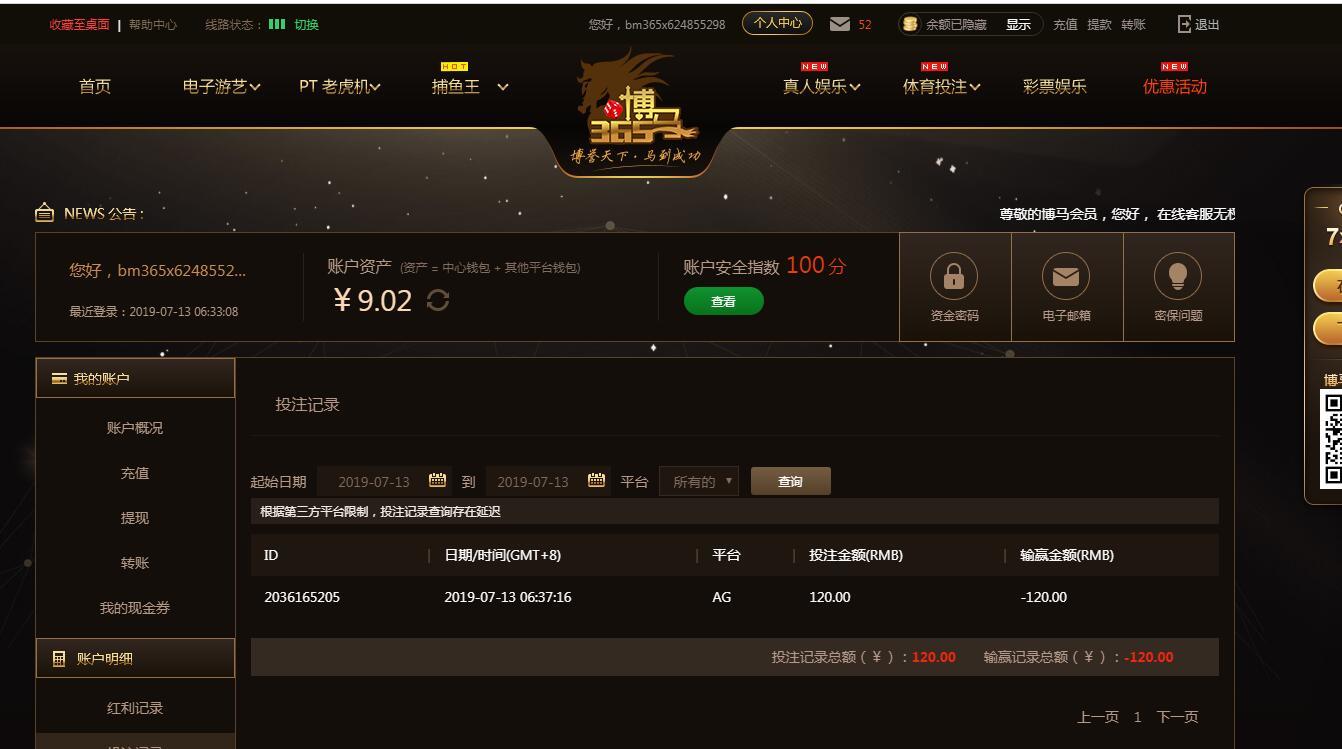The height and width of the screenshot is (749, 1342).
Task: Click the green 查看 button
Action: coord(723,301)
